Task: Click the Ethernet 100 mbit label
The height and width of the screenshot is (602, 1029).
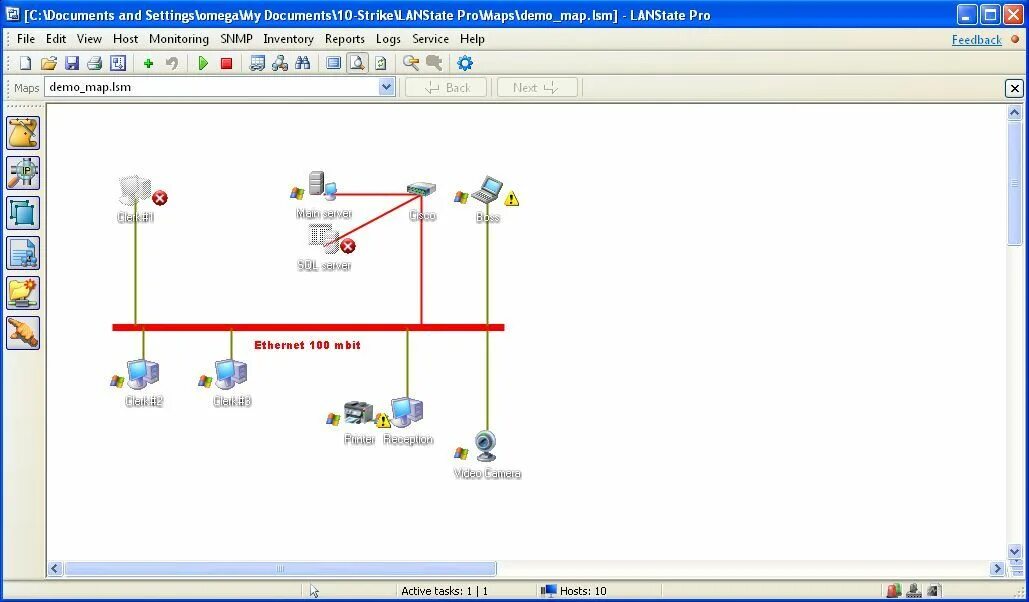Action: 307,345
